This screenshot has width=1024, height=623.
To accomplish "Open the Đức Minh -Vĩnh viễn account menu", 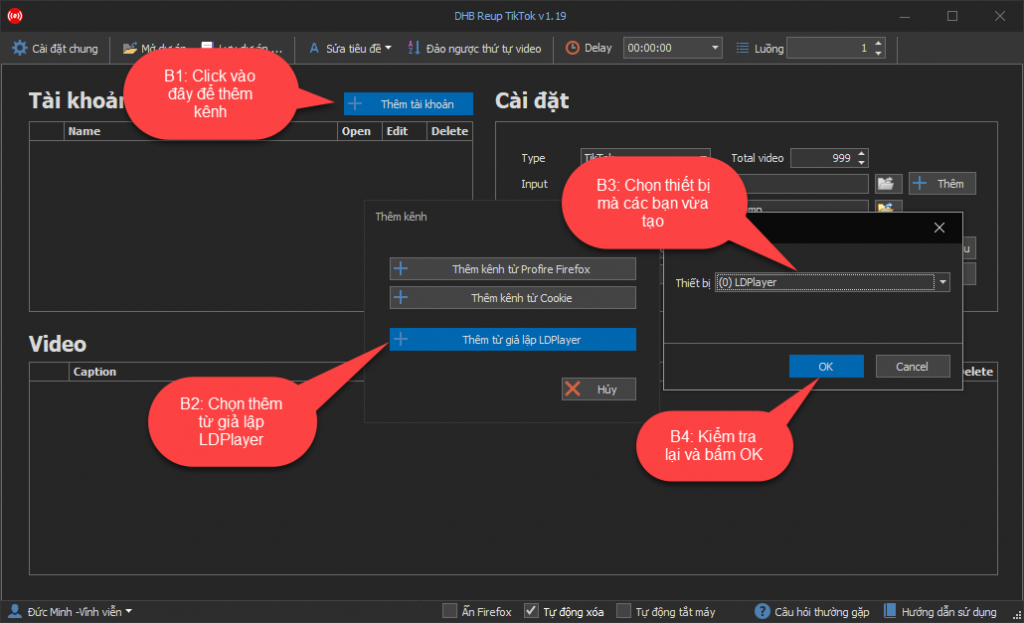I will pyautogui.click(x=70, y=612).
